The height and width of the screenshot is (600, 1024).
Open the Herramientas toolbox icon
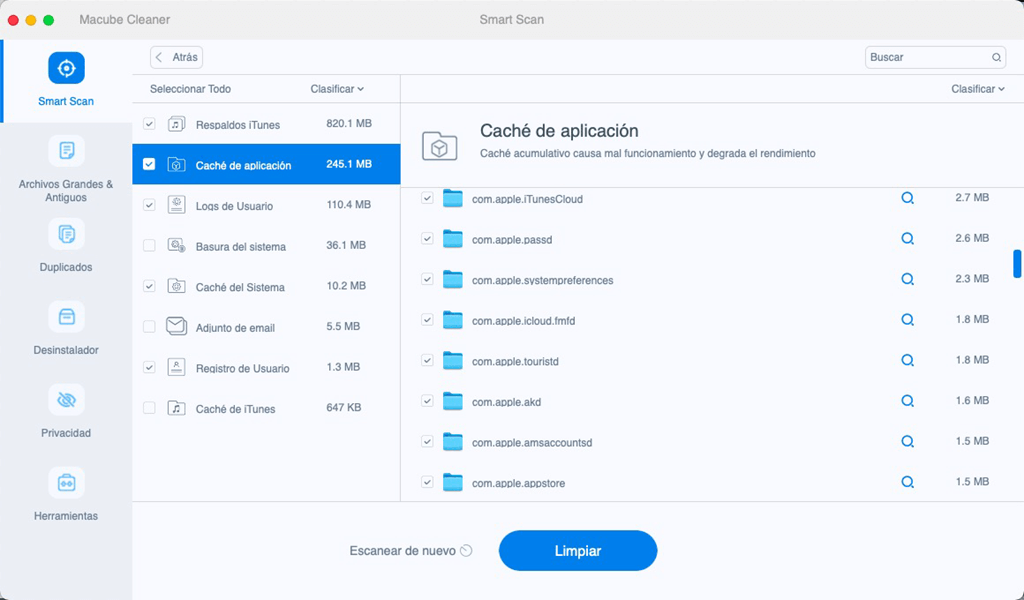(66, 482)
